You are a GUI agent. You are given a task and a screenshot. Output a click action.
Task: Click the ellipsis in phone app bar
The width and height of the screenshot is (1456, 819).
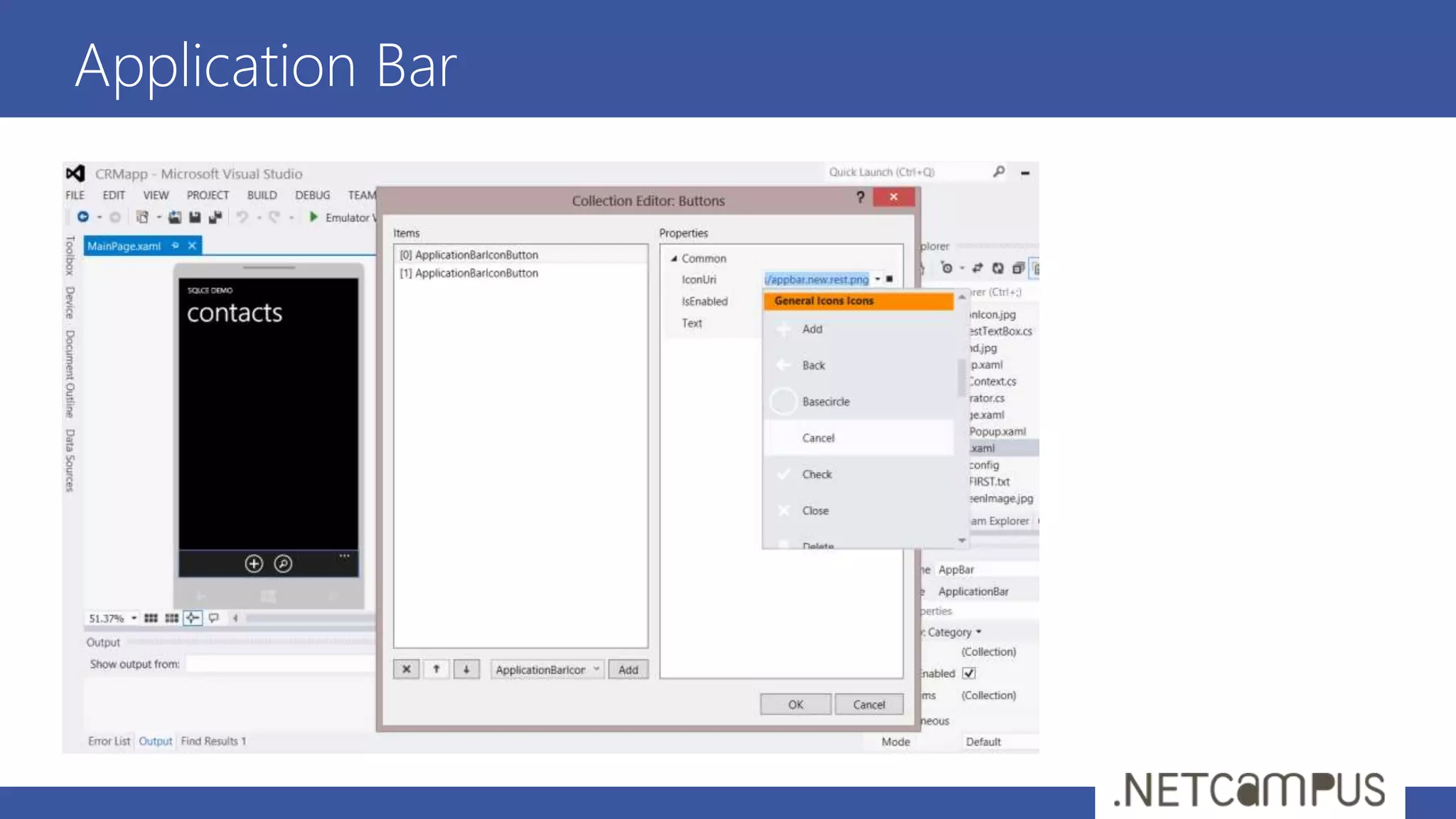pyautogui.click(x=344, y=555)
